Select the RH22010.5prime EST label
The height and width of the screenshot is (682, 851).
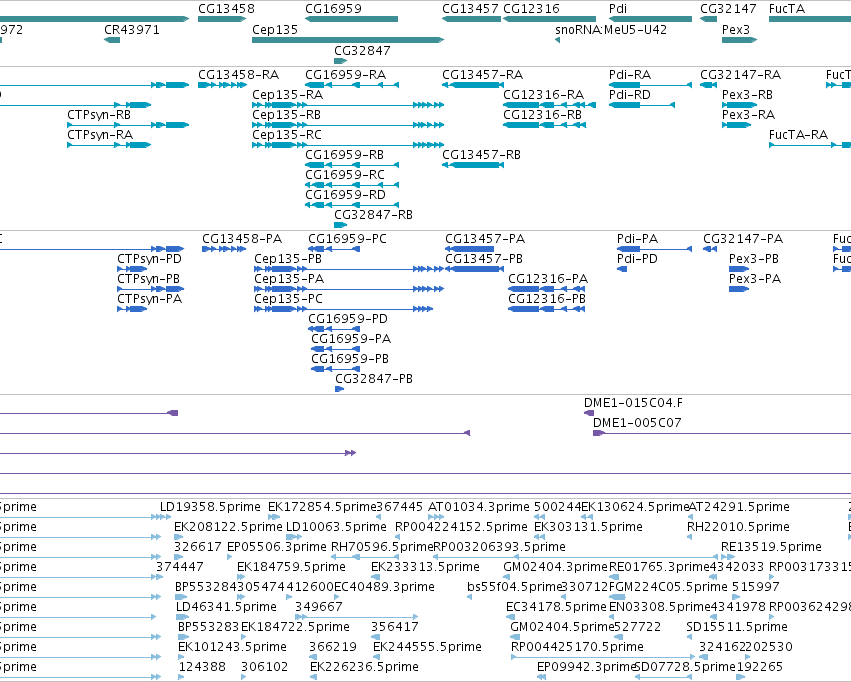point(738,527)
